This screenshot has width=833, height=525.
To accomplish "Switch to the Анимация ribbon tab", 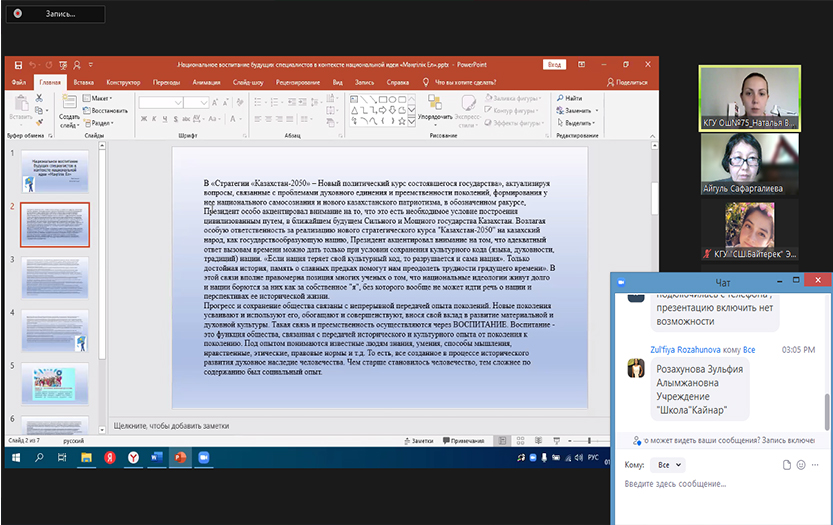I will coord(206,82).
